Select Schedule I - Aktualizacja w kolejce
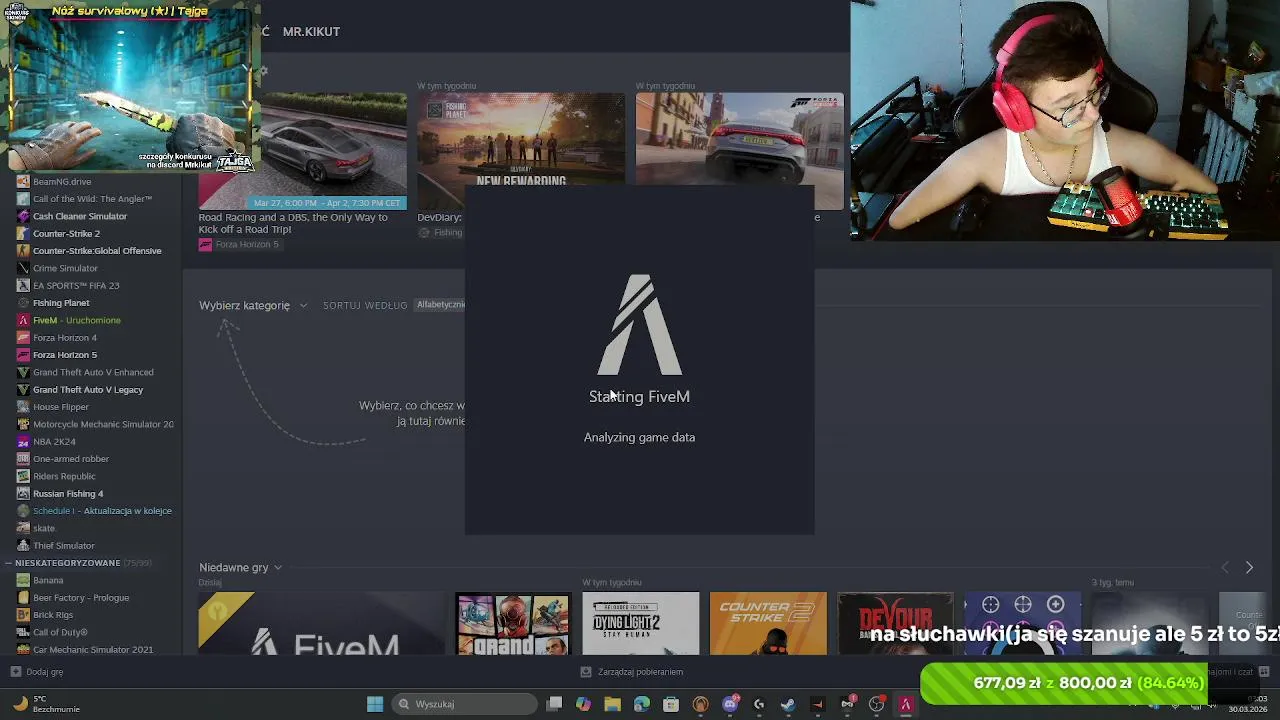The width and height of the screenshot is (1280, 720). [x=95, y=511]
